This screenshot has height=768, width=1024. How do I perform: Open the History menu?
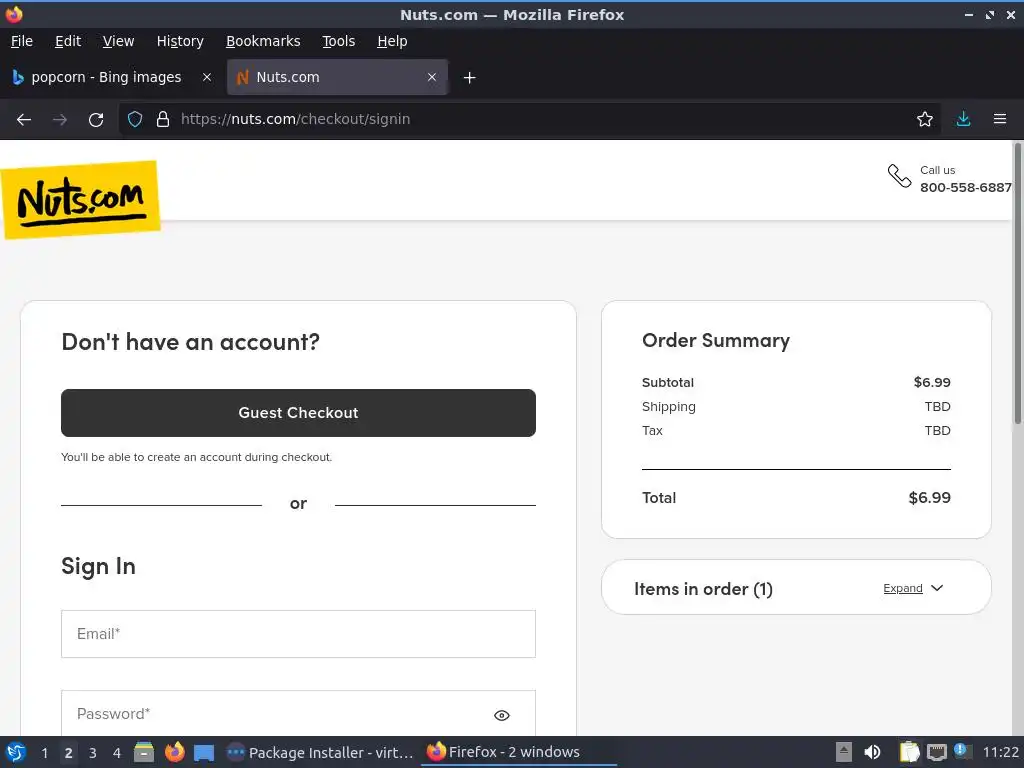180,41
